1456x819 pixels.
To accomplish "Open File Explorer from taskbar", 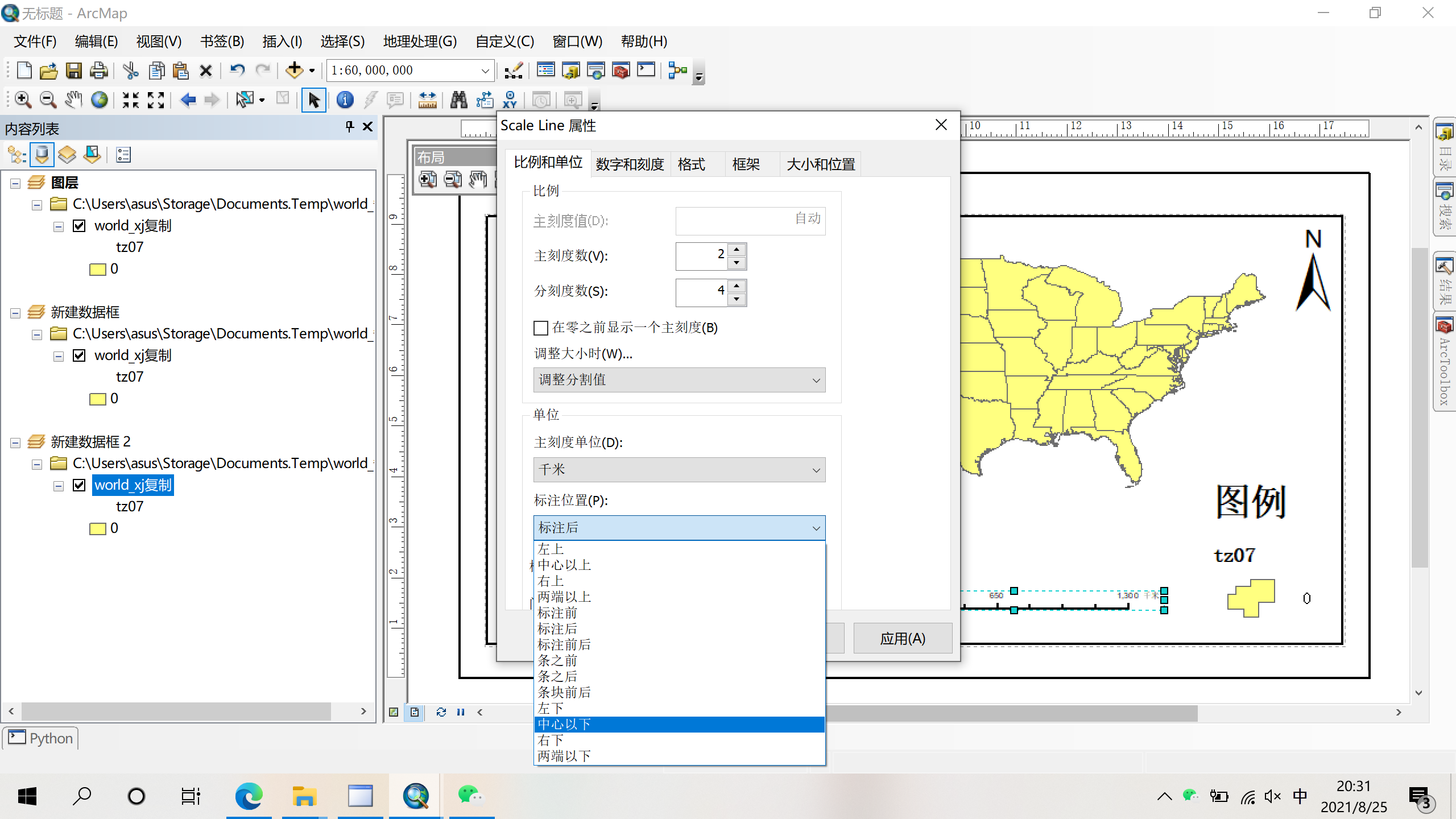I will pyautogui.click(x=304, y=796).
